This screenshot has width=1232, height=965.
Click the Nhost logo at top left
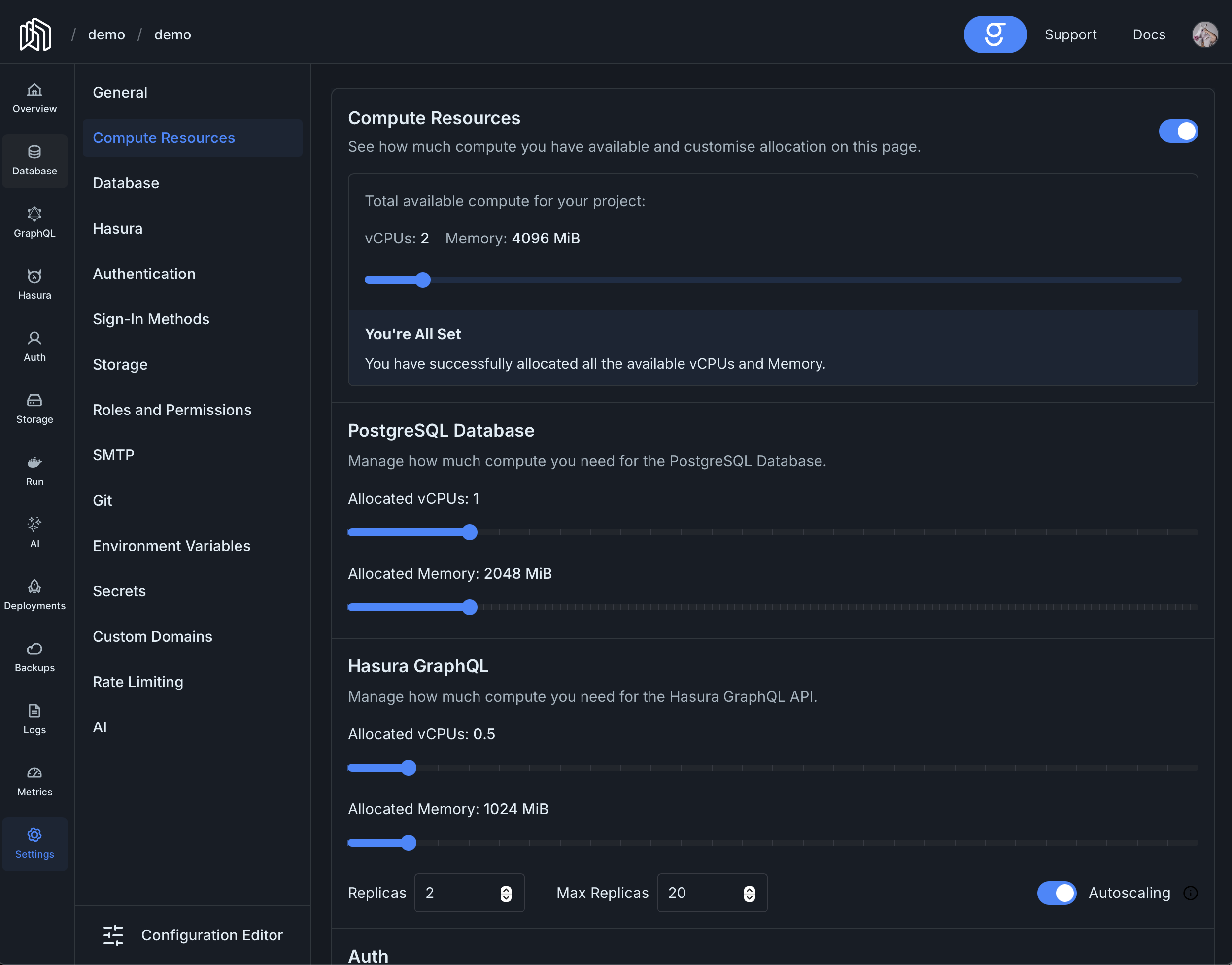35,34
